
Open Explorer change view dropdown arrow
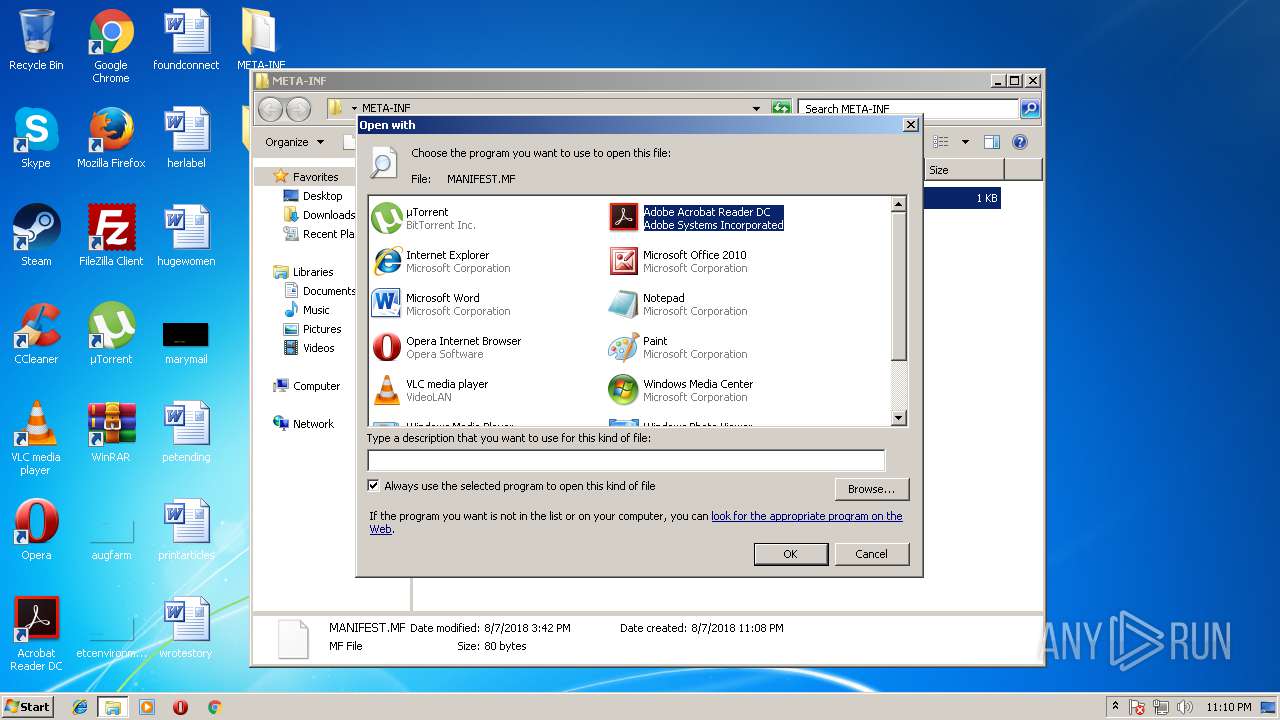click(965, 142)
